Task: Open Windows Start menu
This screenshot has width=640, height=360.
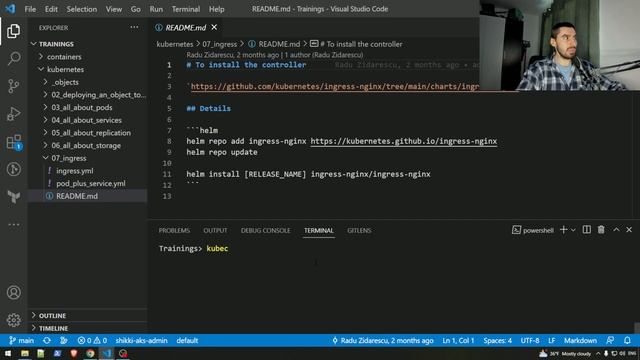Action: pyautogui.click(x=8, y=353)
